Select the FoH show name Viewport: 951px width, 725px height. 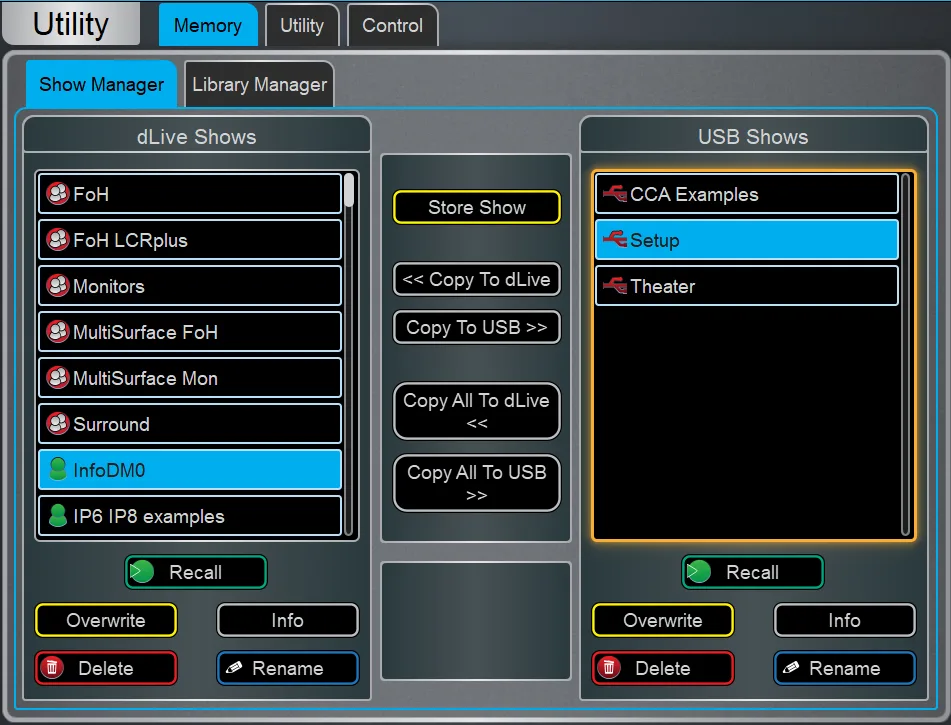pyautogui.click(x=91, y=194)
